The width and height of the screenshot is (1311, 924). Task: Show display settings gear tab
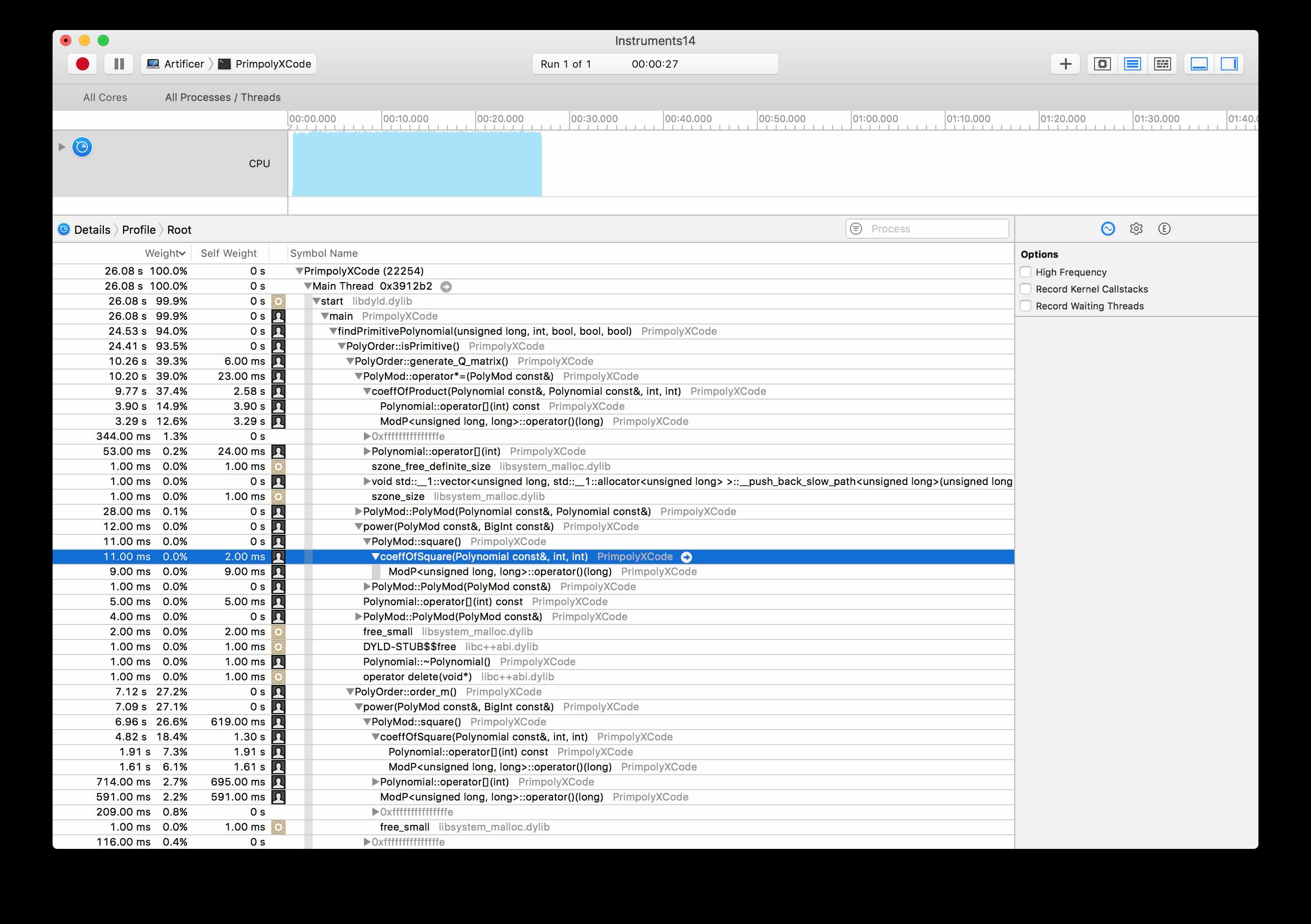(1136, 229)
